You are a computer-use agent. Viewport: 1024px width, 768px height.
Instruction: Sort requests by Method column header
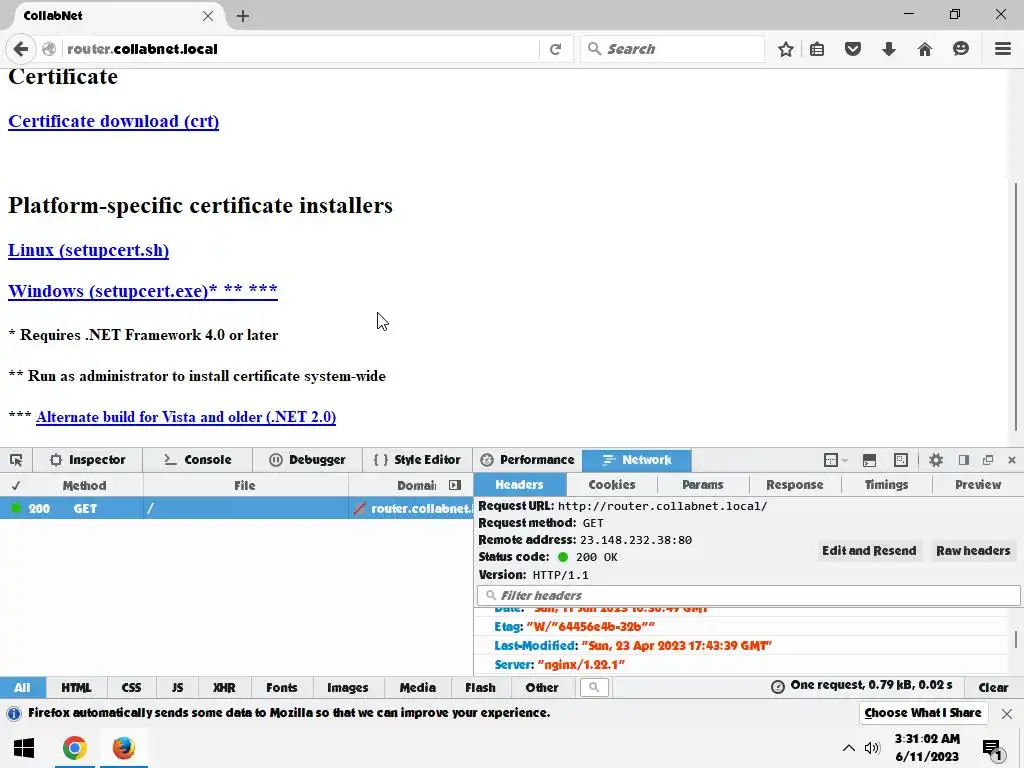pos(84,485)
